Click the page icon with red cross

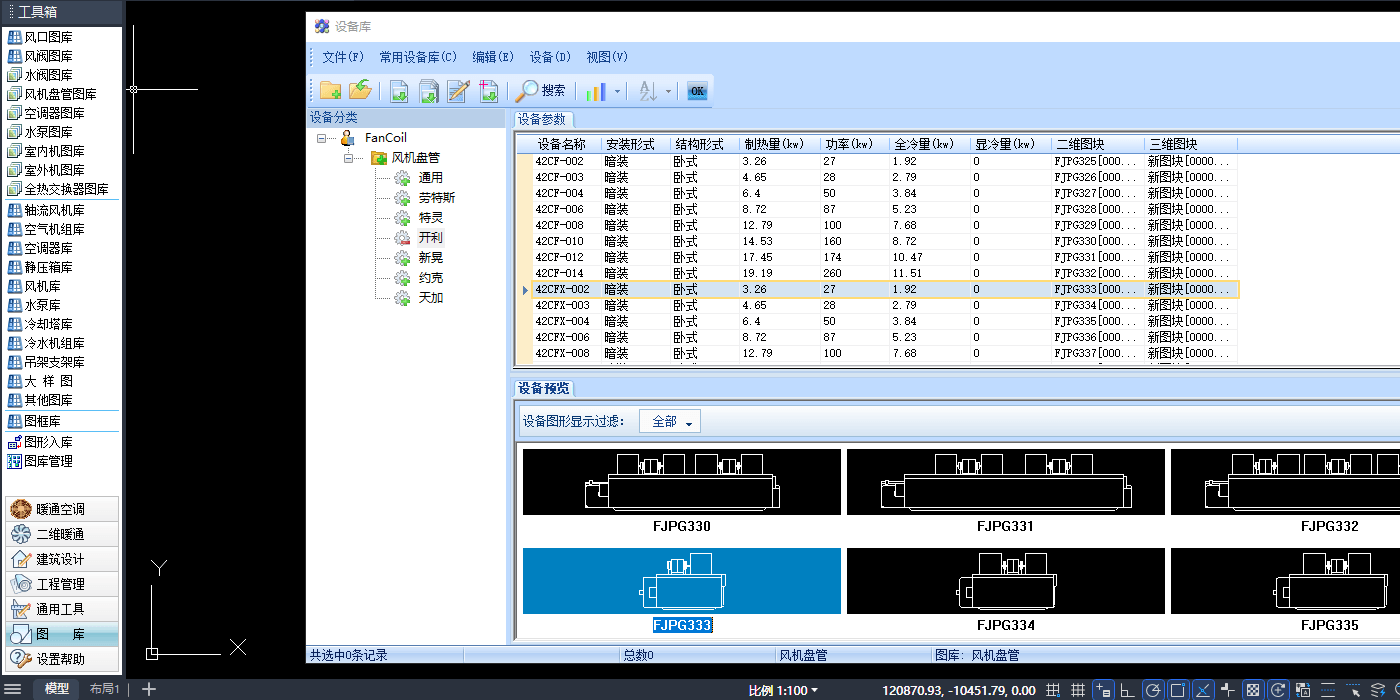(x=488, y=91)
